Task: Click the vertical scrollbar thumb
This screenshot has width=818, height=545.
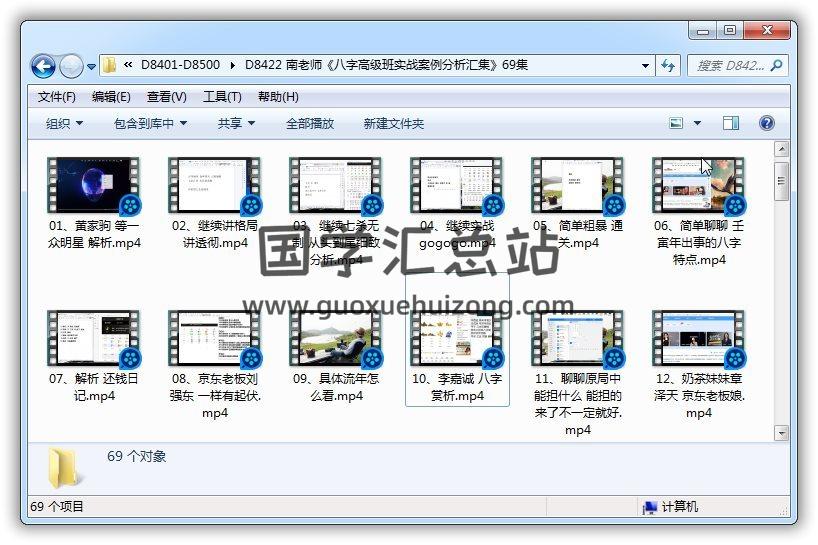Action: [781, 181]
